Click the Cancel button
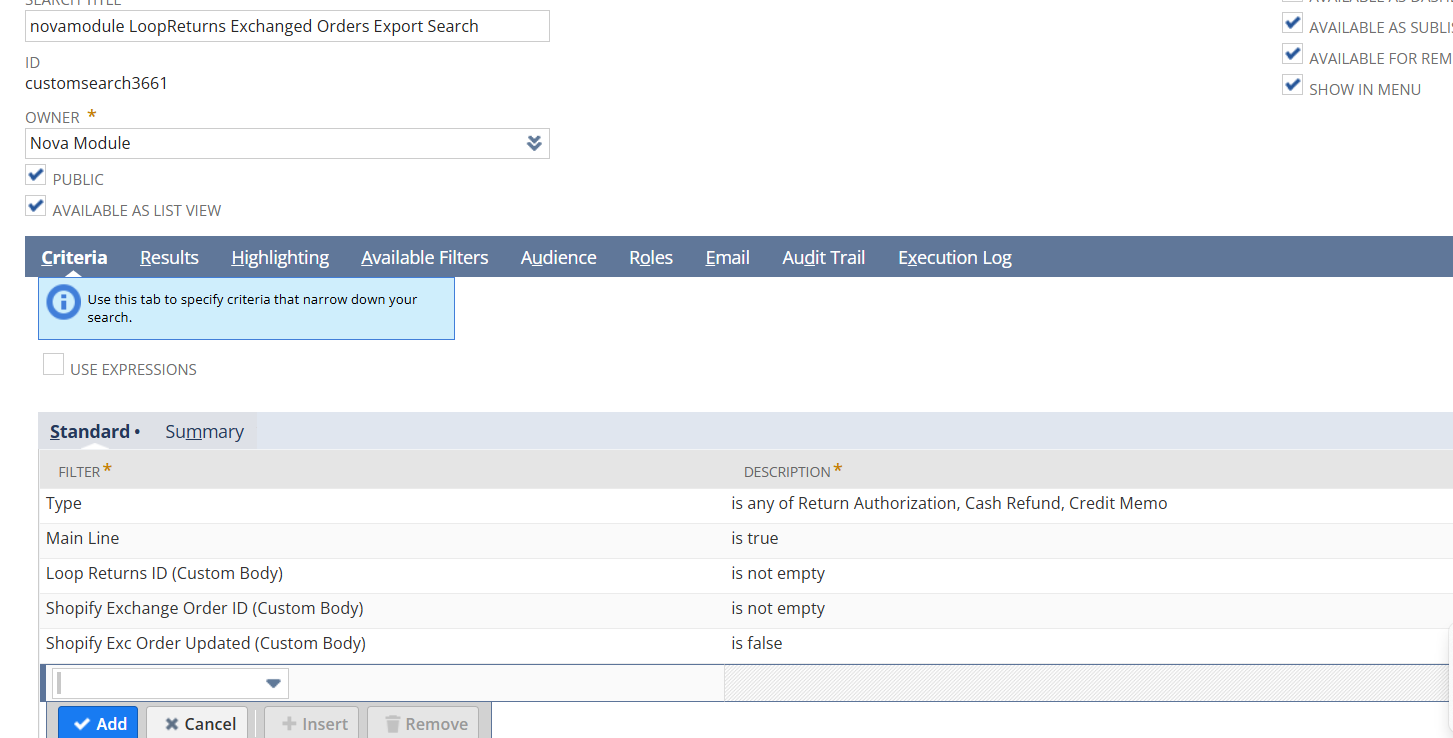 [199, 723]
